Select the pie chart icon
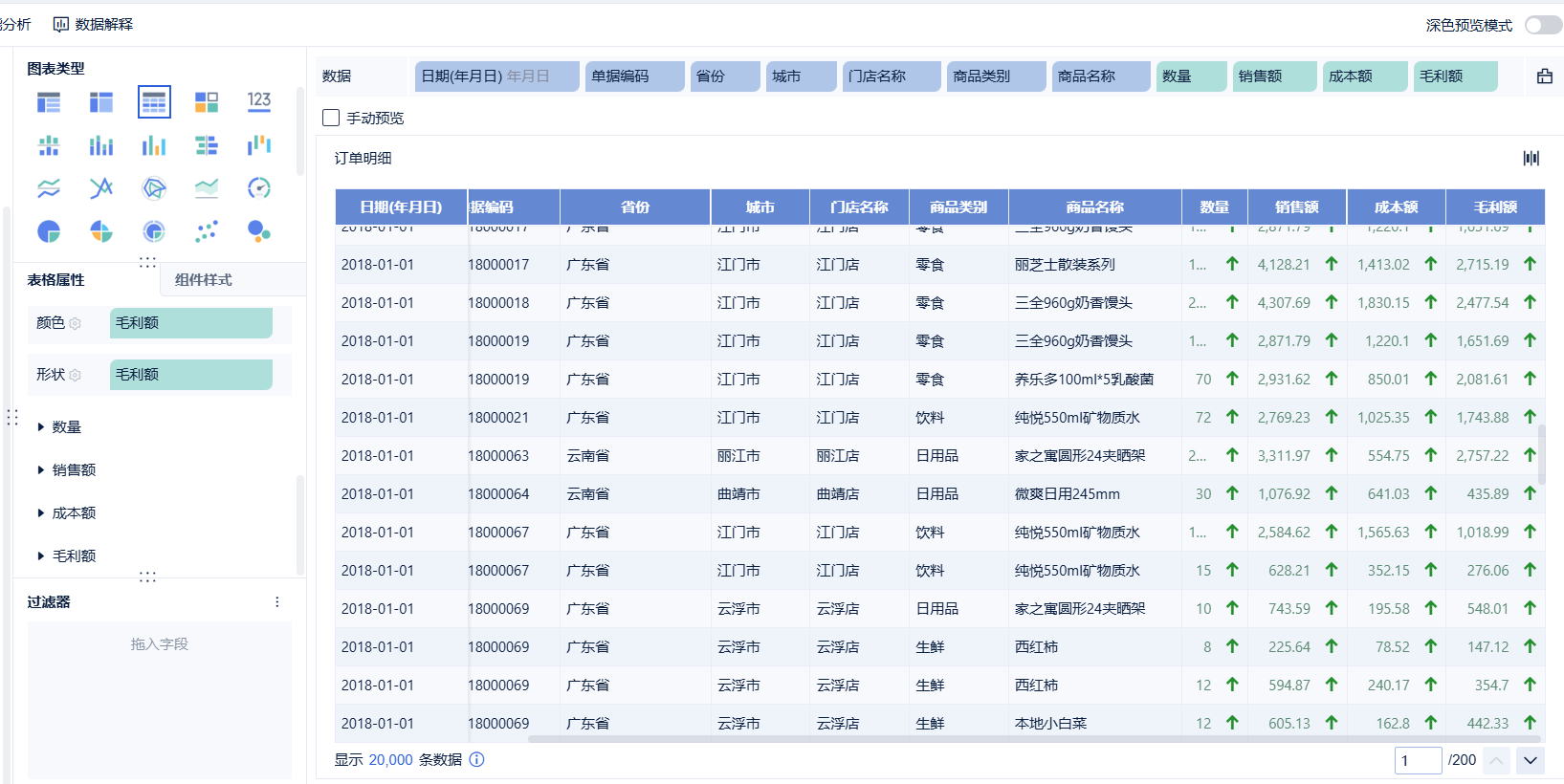This screenshot has width=1564, height=784. 49,231
